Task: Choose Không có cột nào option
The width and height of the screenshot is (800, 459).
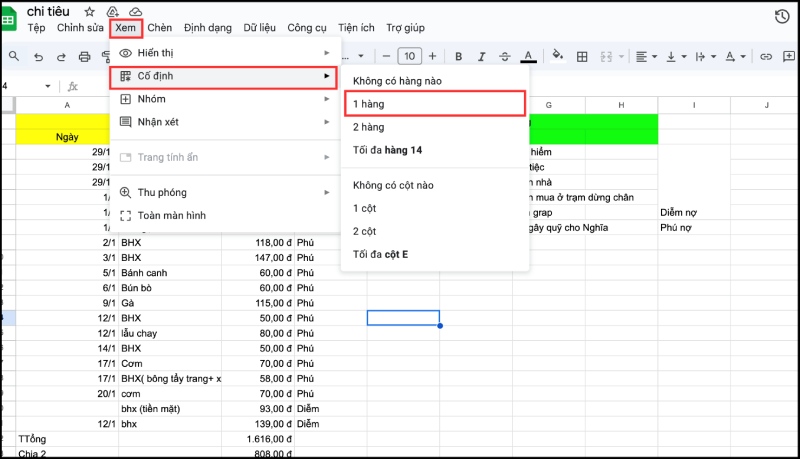Action: click(x=435, y=185)
